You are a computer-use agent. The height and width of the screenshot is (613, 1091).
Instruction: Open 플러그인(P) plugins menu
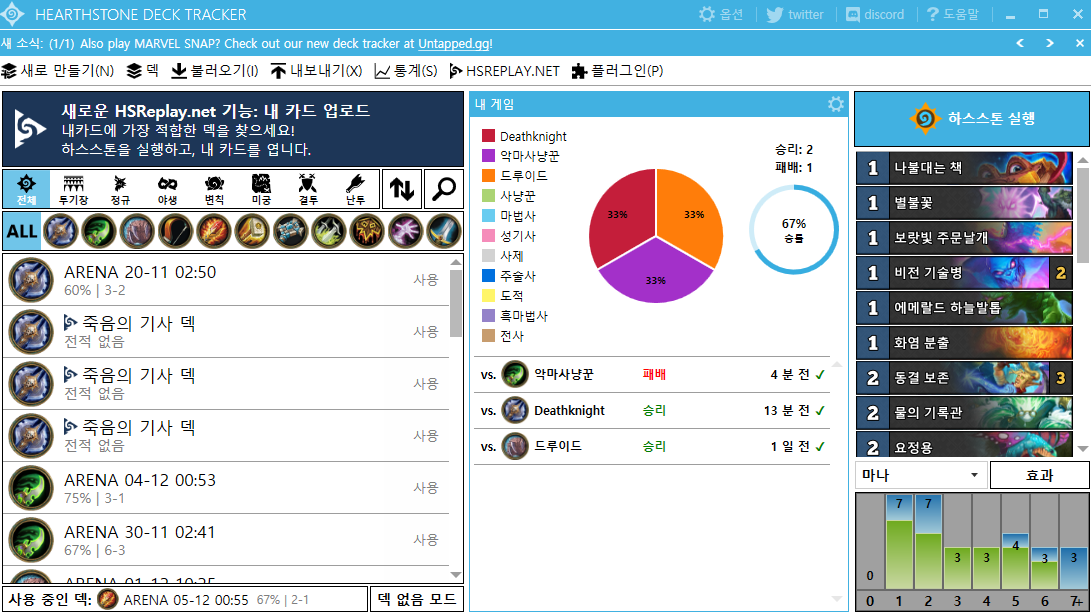coord(617,71)
